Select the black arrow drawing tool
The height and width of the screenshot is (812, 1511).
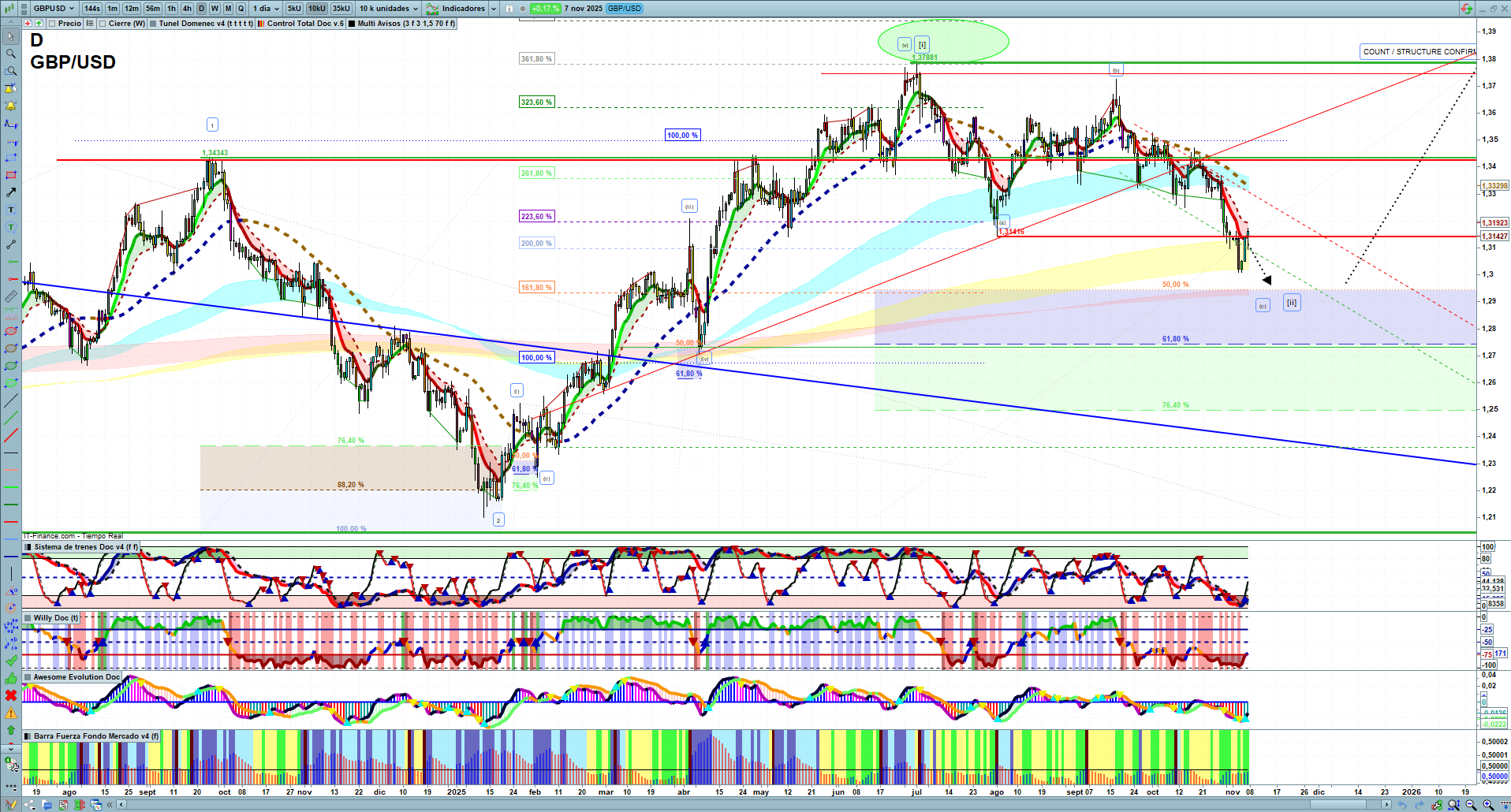(x=11, y=192)
